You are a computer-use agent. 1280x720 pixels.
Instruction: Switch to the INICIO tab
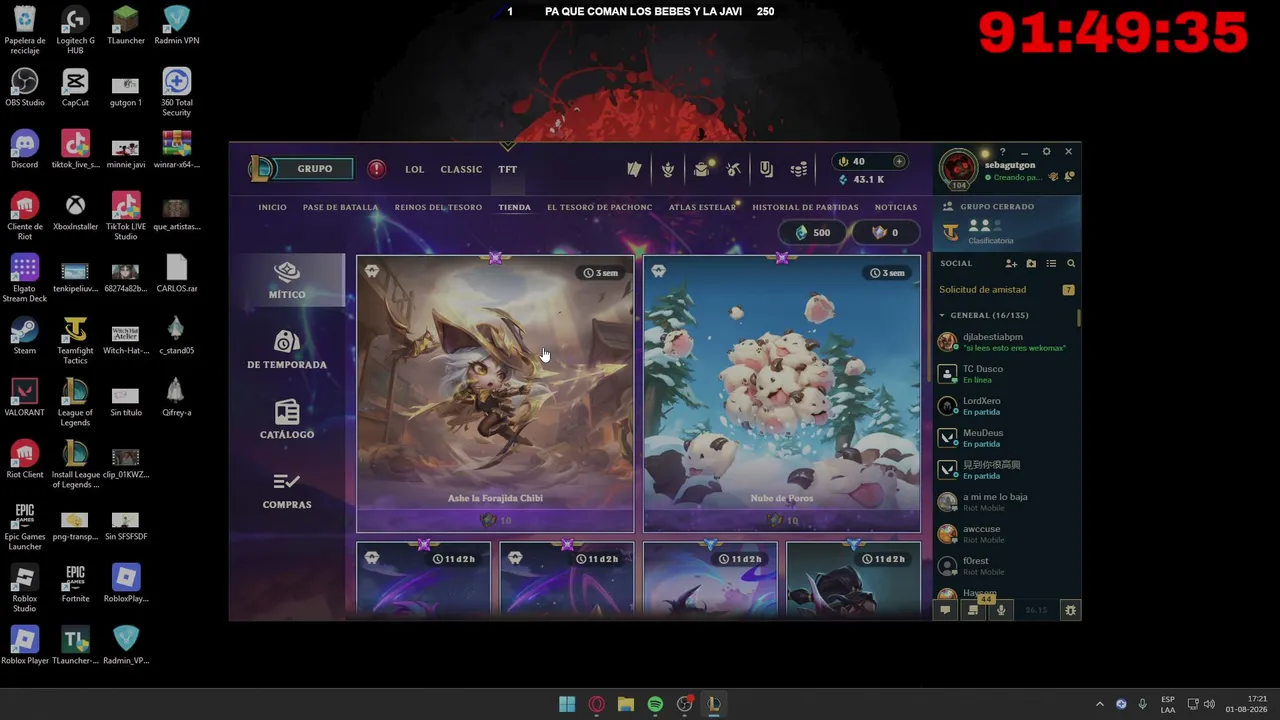tap(272, 207)
